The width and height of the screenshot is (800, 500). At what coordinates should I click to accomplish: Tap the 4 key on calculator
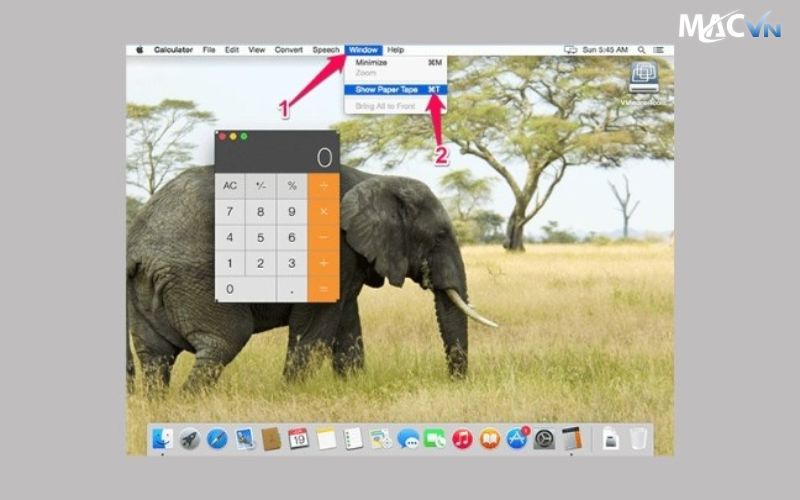[x=230, y=237]
